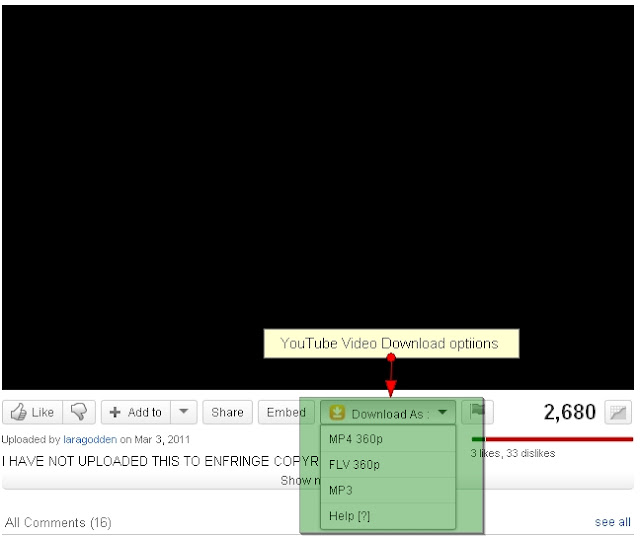Image resolution: width=640 pixels, height=538 pixels.
Task: Click the thumbs-down dislike icon
Action: (79, 412)
